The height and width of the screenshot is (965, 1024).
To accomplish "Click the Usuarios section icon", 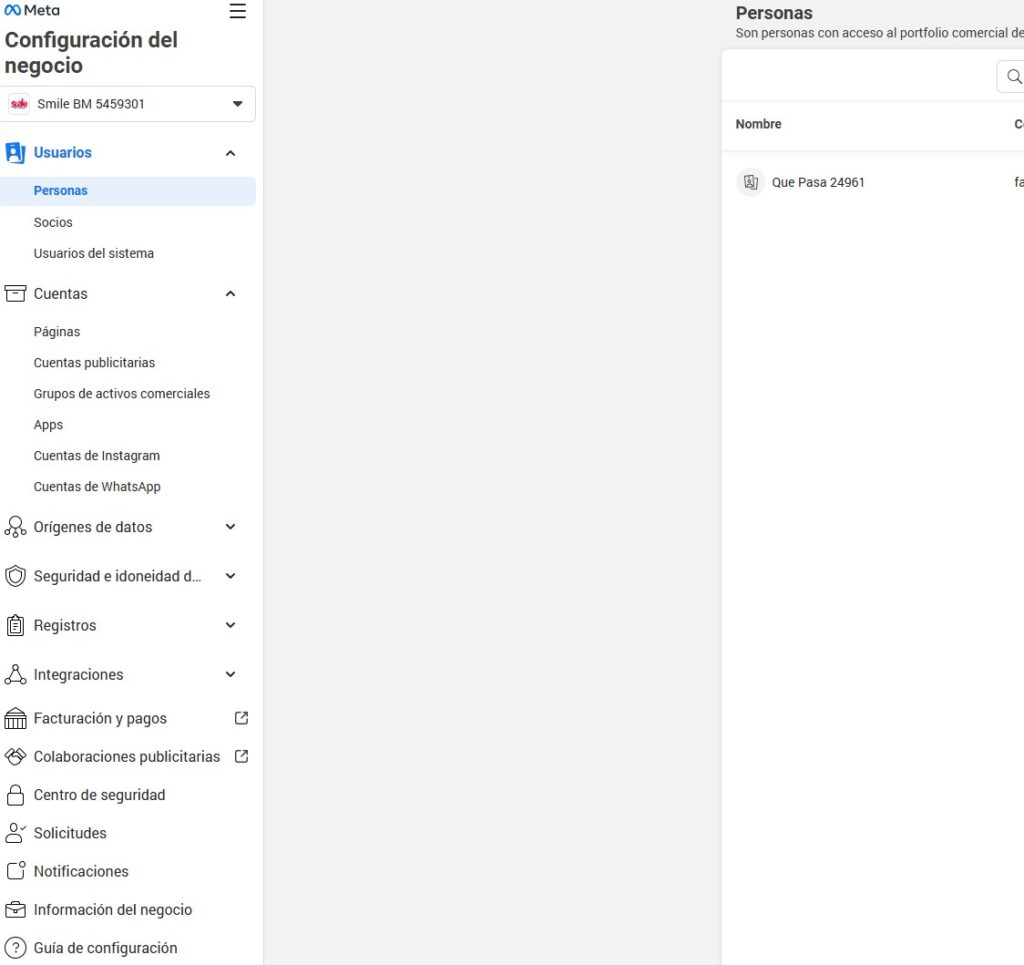I will coord(14,152).
